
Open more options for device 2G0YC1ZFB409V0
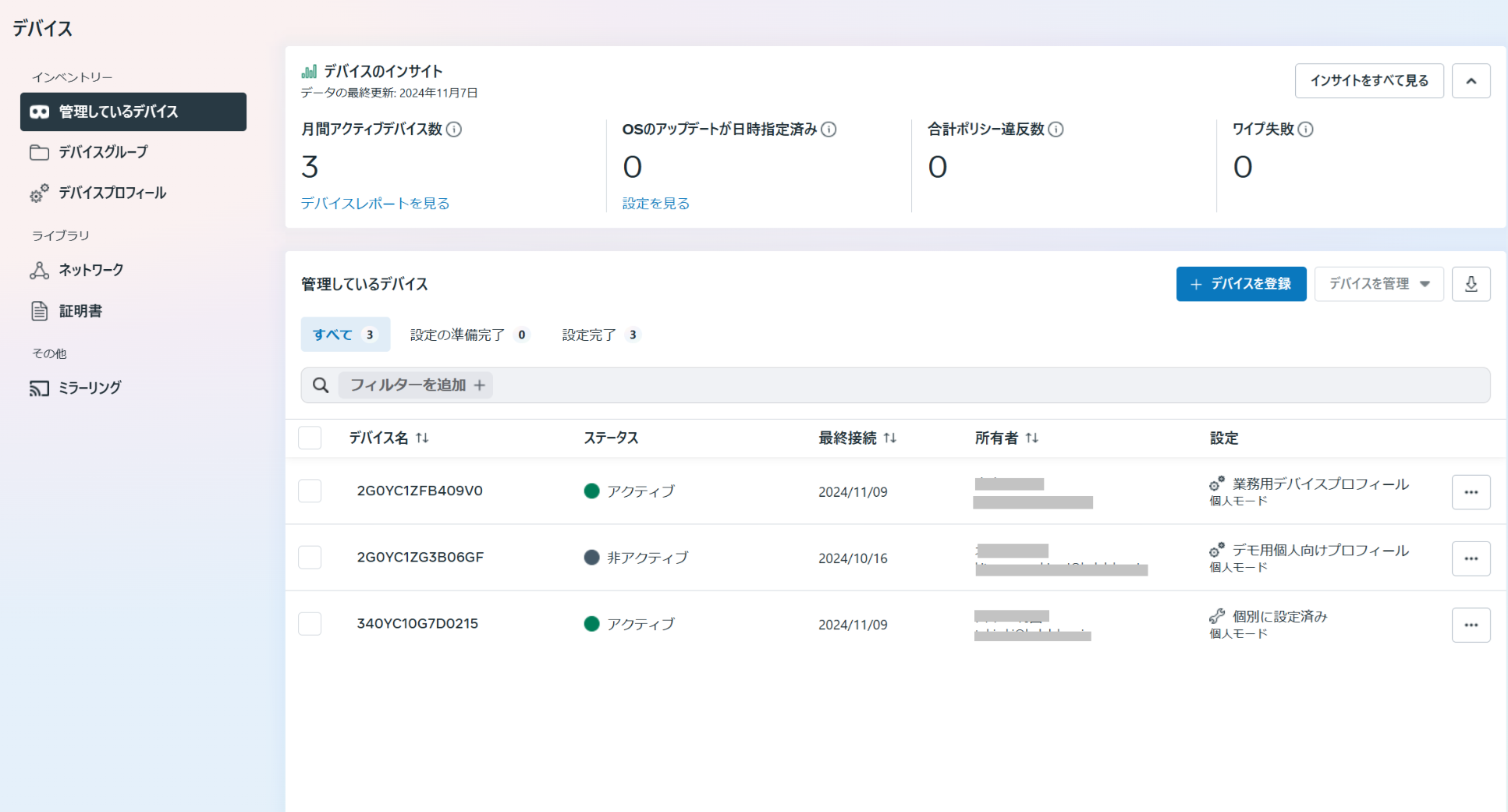click(x=1471, y=492)
